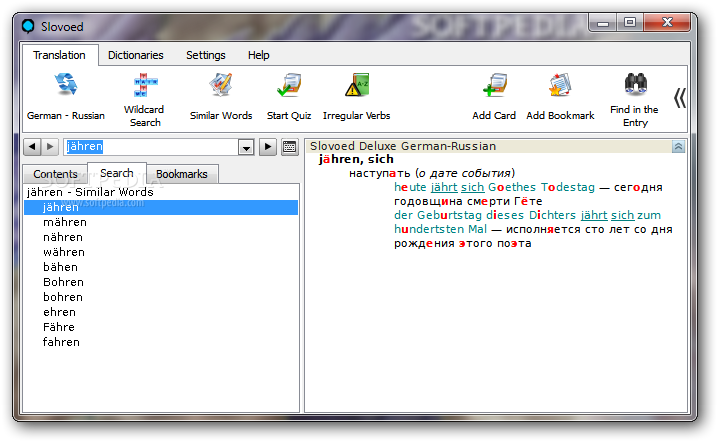This screenshot has width=718, height=442.
Task: Expand the search history dropdown
Action: click(246, 147)
